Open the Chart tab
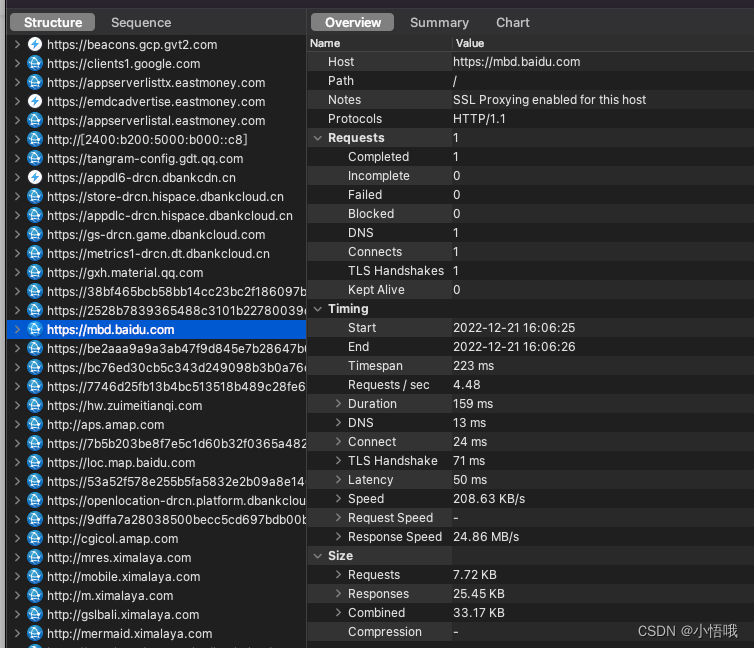 point(513,23)
